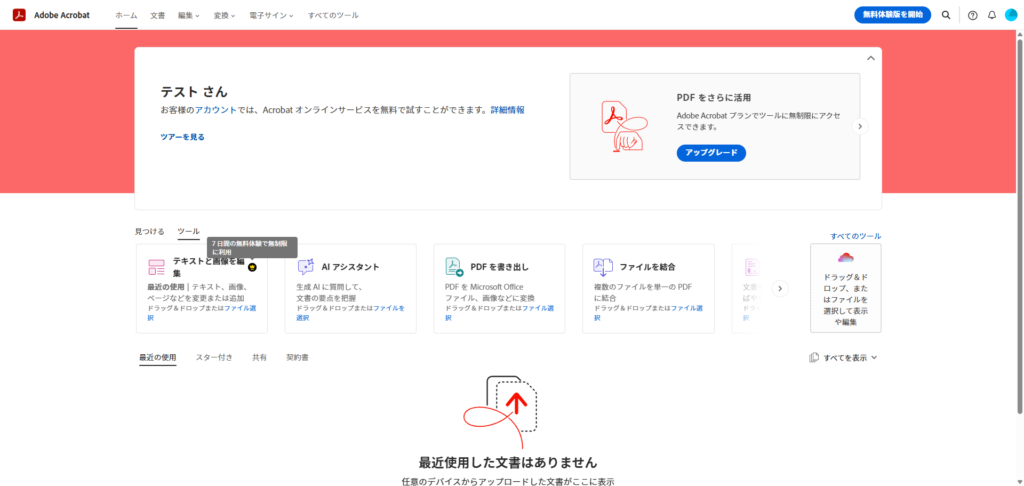
Task: Expand the 電子サイン menu dropdown
Action: pos(271,15)
